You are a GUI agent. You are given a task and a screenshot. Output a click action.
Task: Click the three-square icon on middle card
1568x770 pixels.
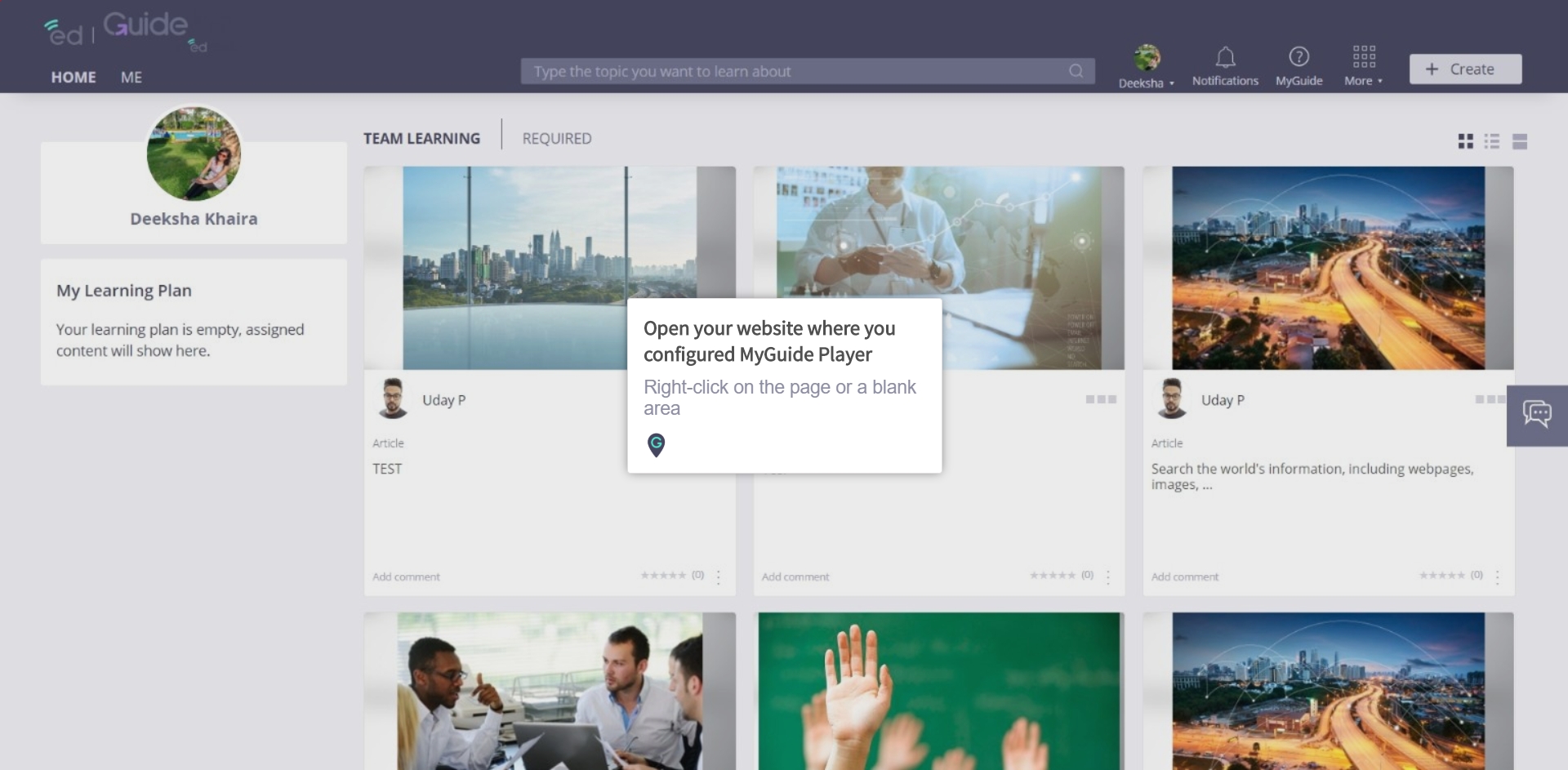(1101, 399)
